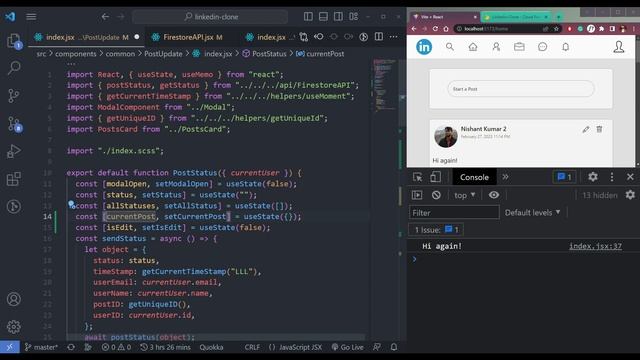Image resolution: width=640 pixels, height=360 pixels.
Task: Click the go-to-previous-change arrow icon in editor toolbar
Action: (319, 37)
